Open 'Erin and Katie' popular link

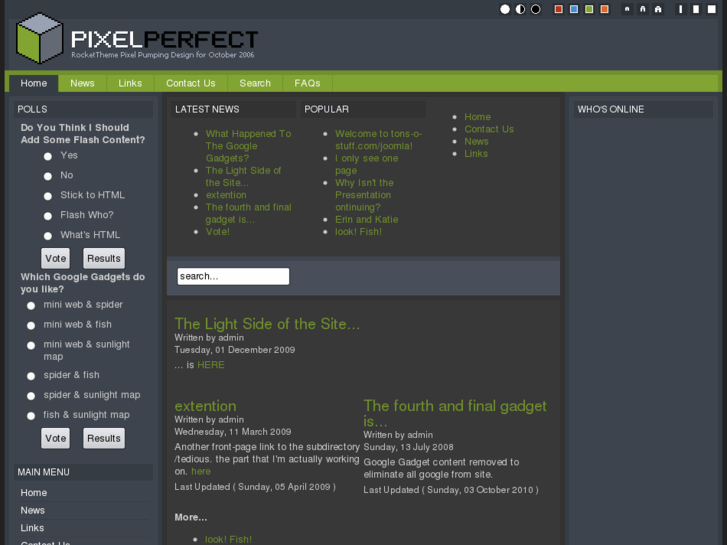pyautogui.click(x=367, y=219)
